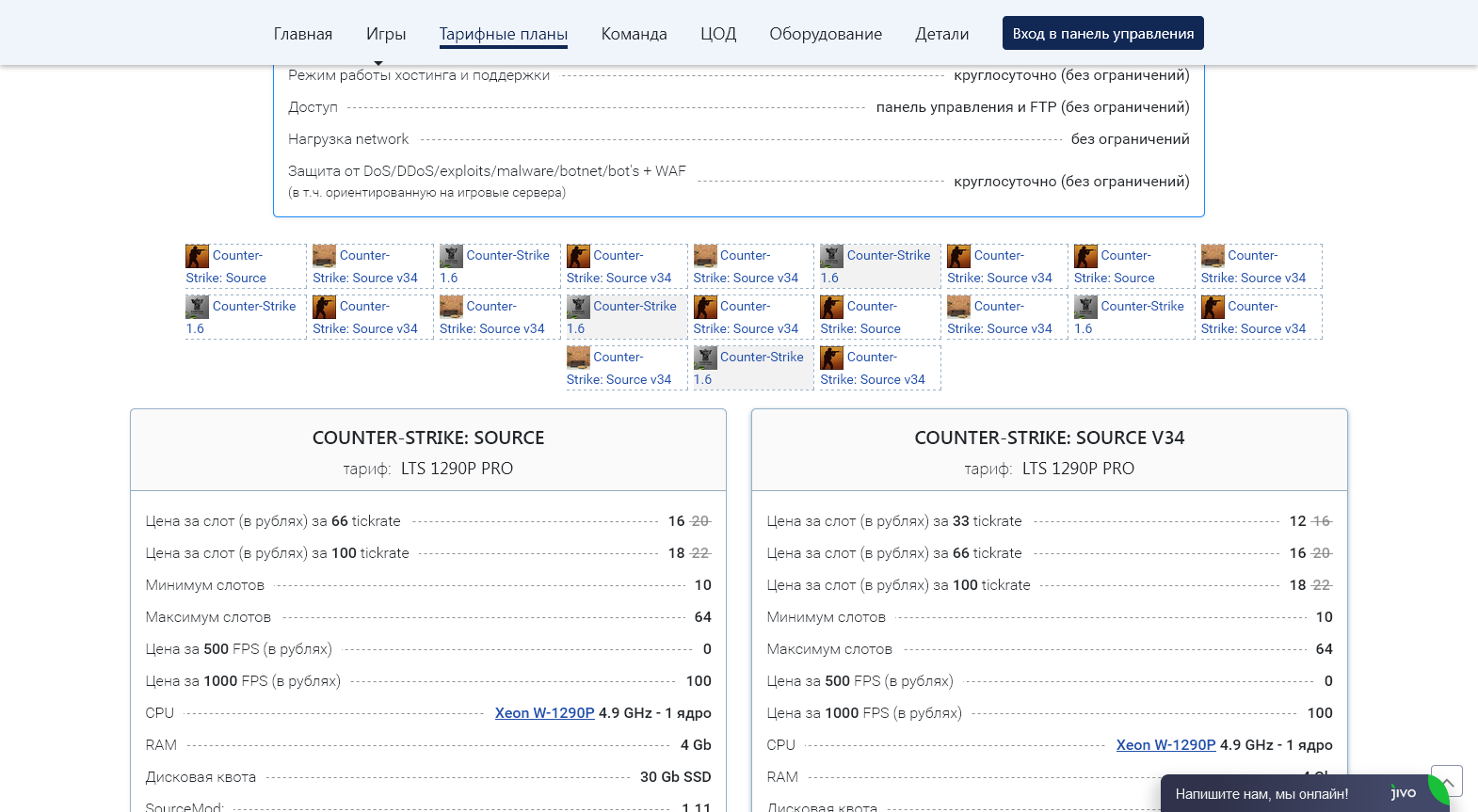Click the Counter-Strike 1.6 icon in the bottom tile row
The width and height of the screenshot is (1478, 812).
tap(705, 358)
